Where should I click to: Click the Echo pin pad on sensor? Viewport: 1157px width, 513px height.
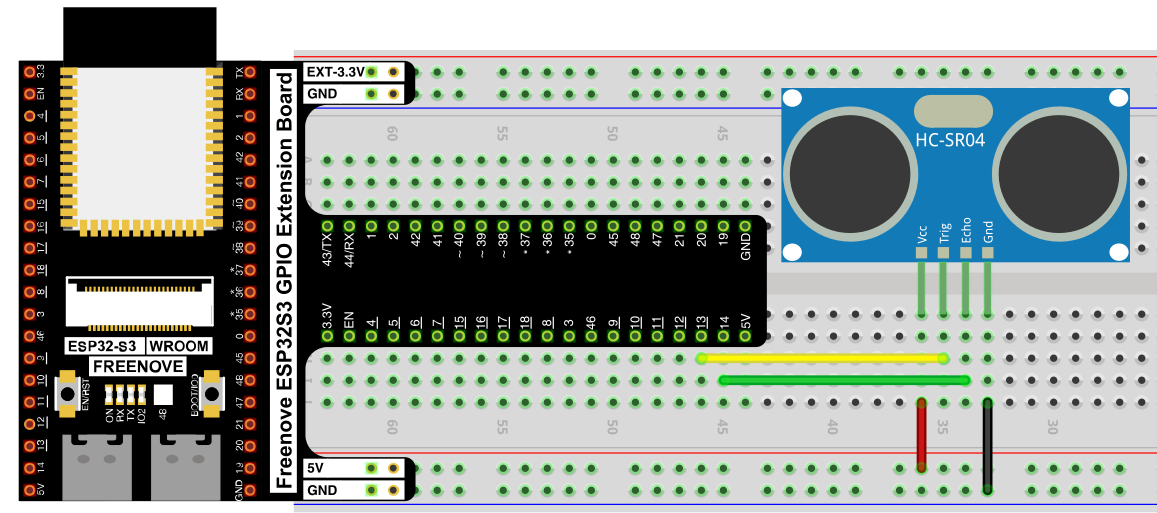click(x=965, y=253)
